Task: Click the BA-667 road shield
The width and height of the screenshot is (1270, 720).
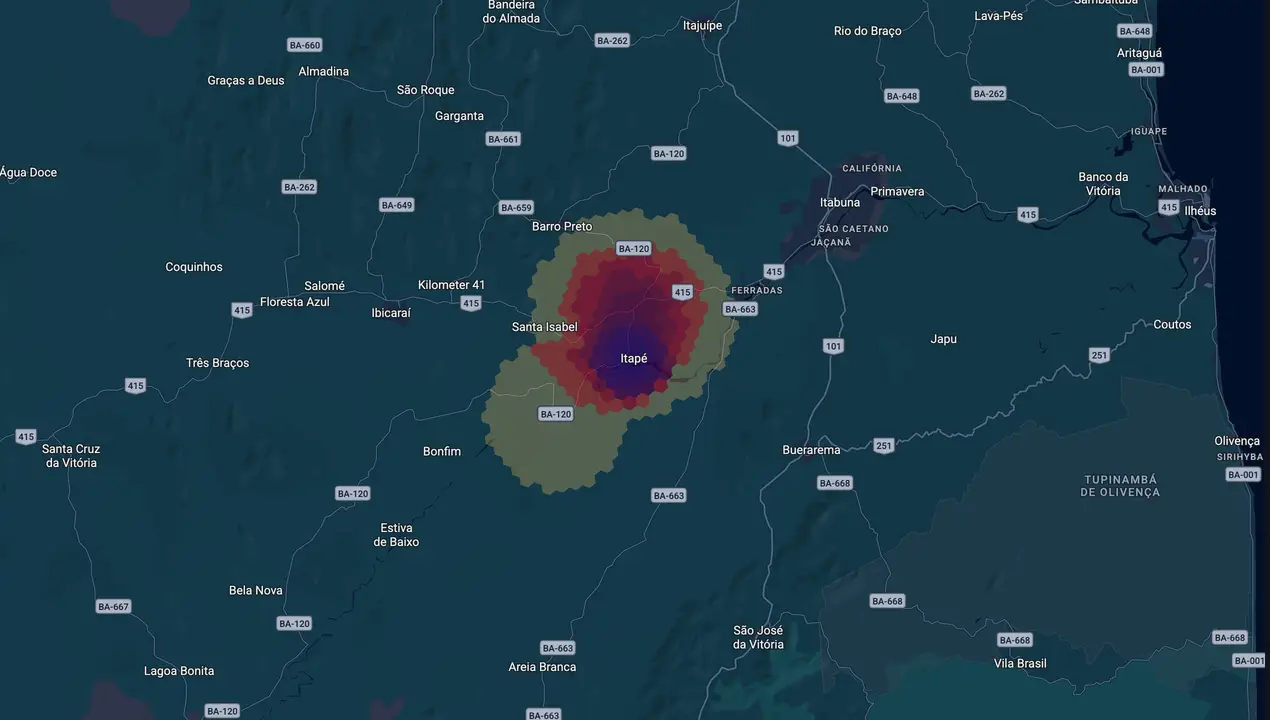Action: tap(114, 607)
